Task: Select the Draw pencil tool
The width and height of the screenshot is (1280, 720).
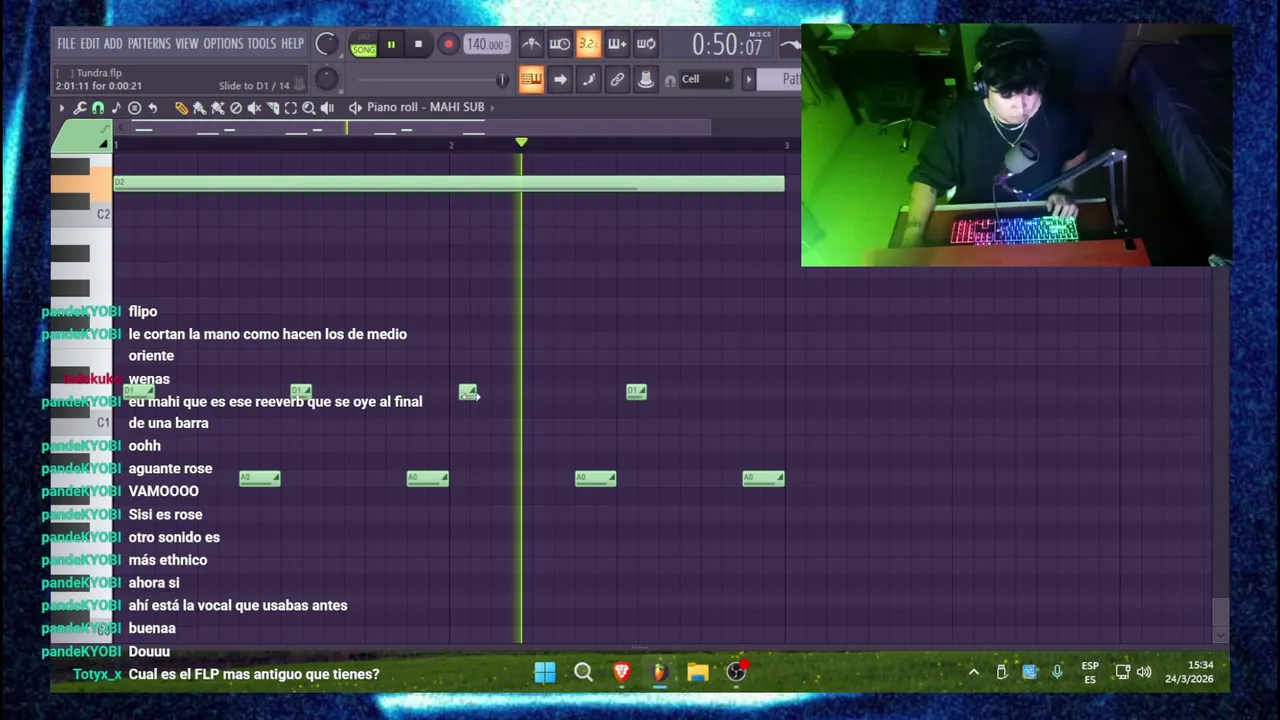Action: pyautogui.click(x=181, y=107)
